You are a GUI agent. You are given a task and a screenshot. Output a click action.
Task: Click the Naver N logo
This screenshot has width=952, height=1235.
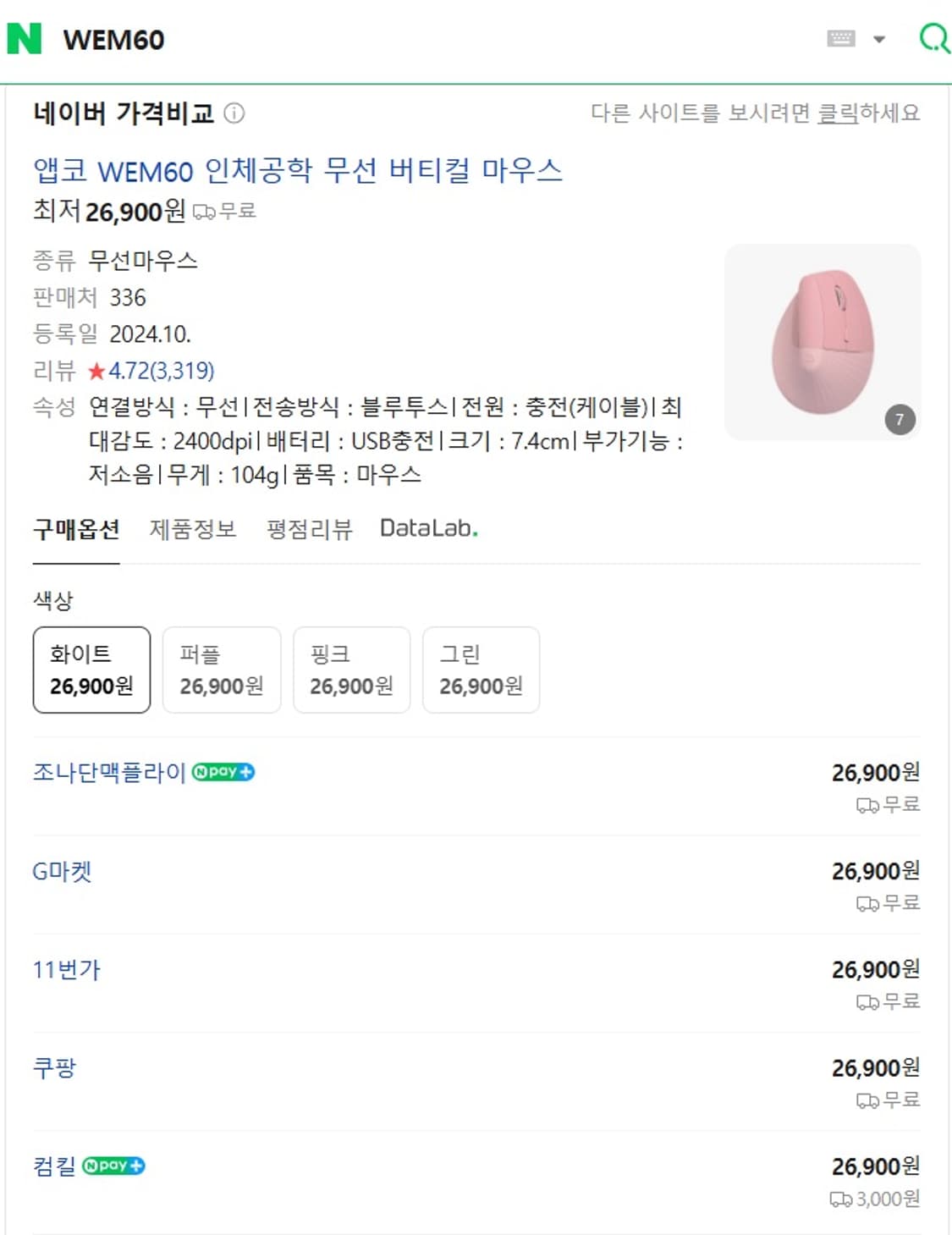[x=26, y=40]
